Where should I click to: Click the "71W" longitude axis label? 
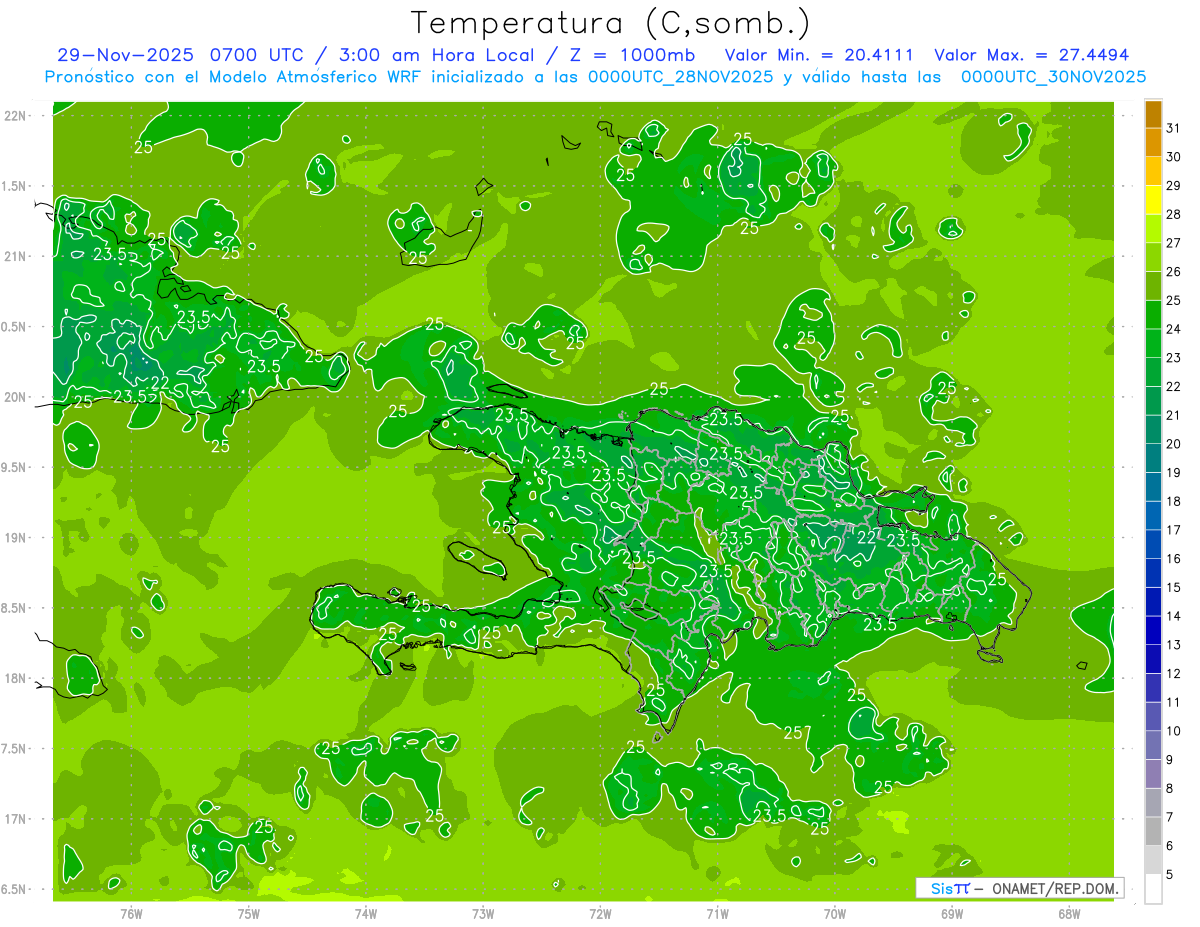(x=717, y=914)
